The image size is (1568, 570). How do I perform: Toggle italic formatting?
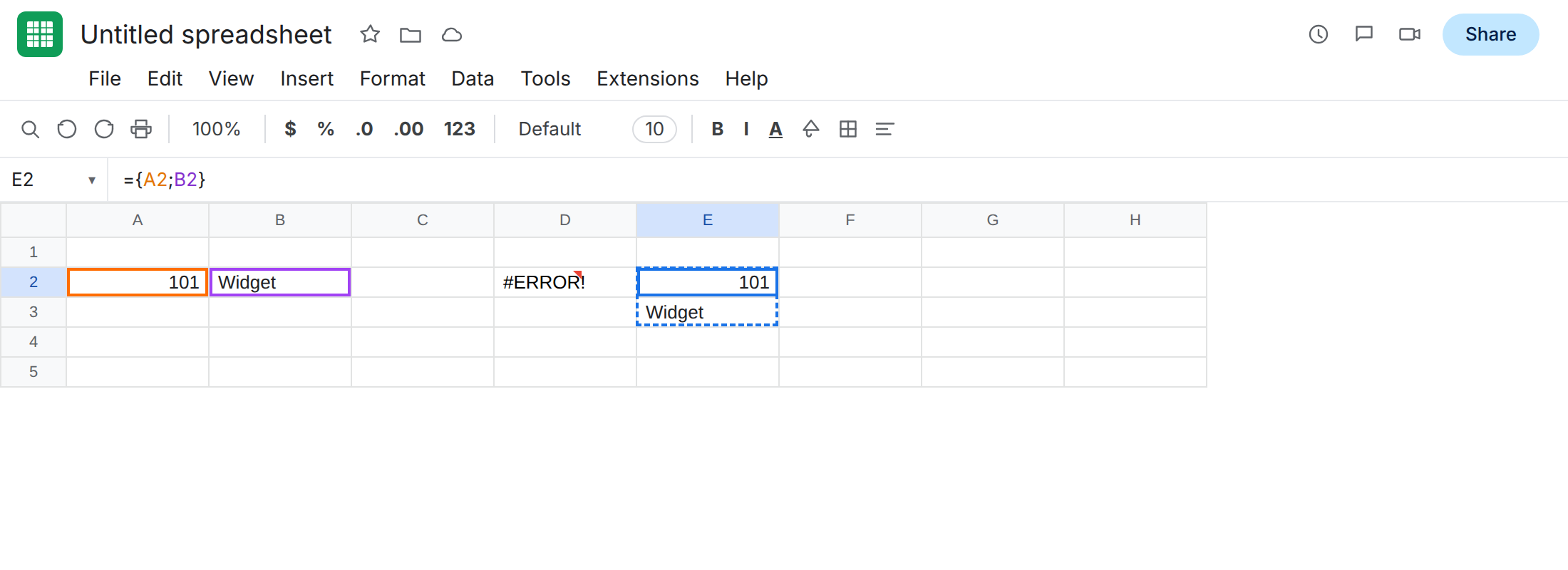coord(746,129)
